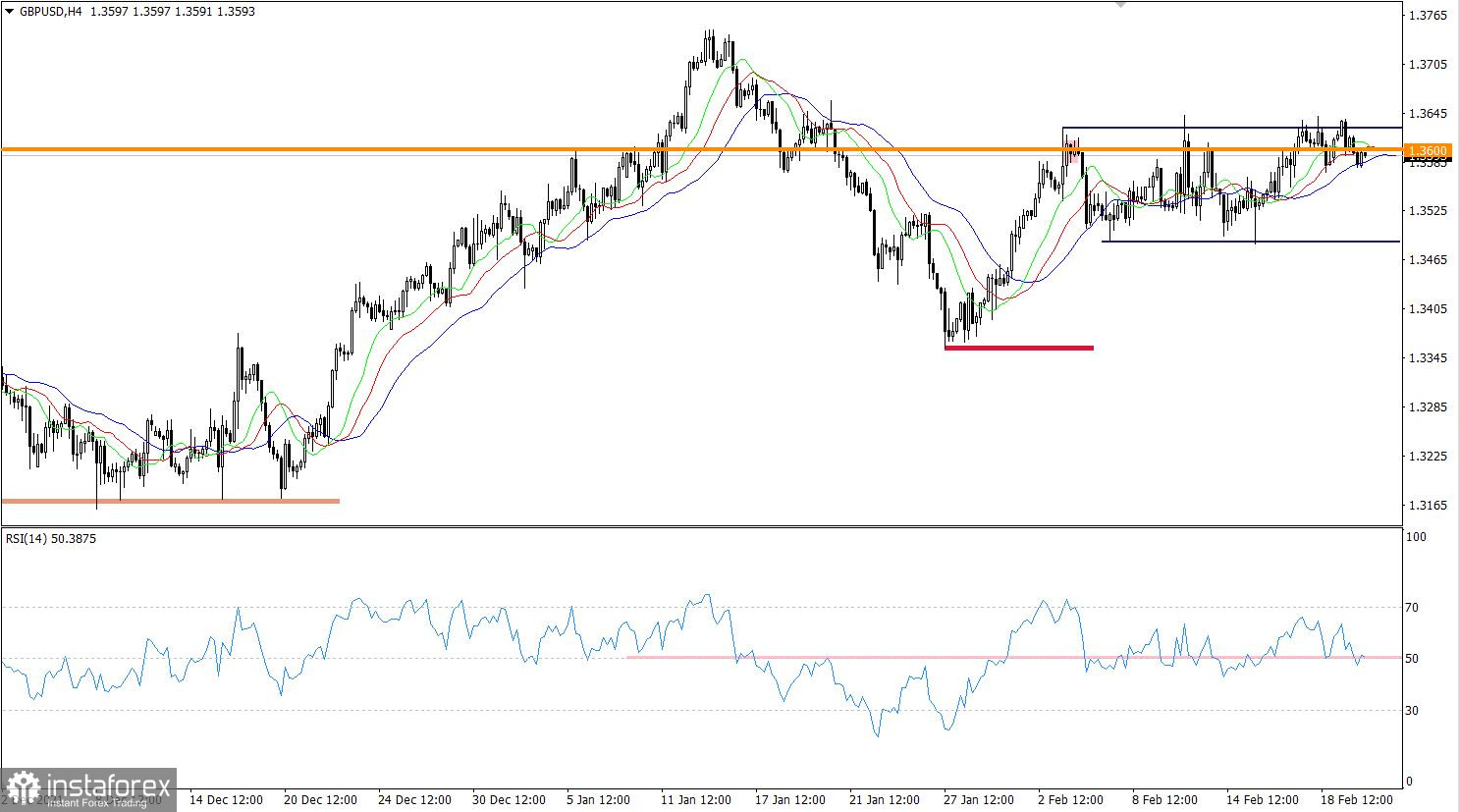Click the RSI(14) 50.3875 indicator label

(51, 538)
